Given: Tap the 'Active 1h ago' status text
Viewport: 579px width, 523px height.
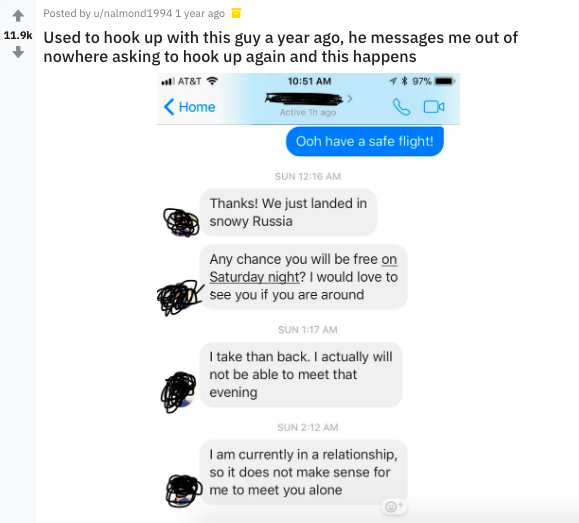Looking at the screenshot, I should [308, 112].
